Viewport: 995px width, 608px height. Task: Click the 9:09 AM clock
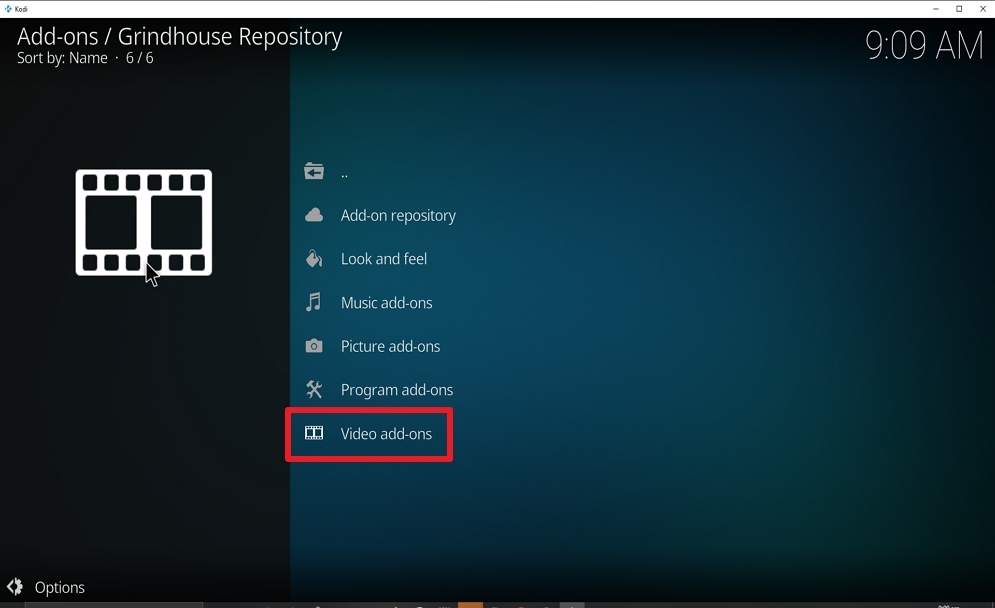pos(924,46)
